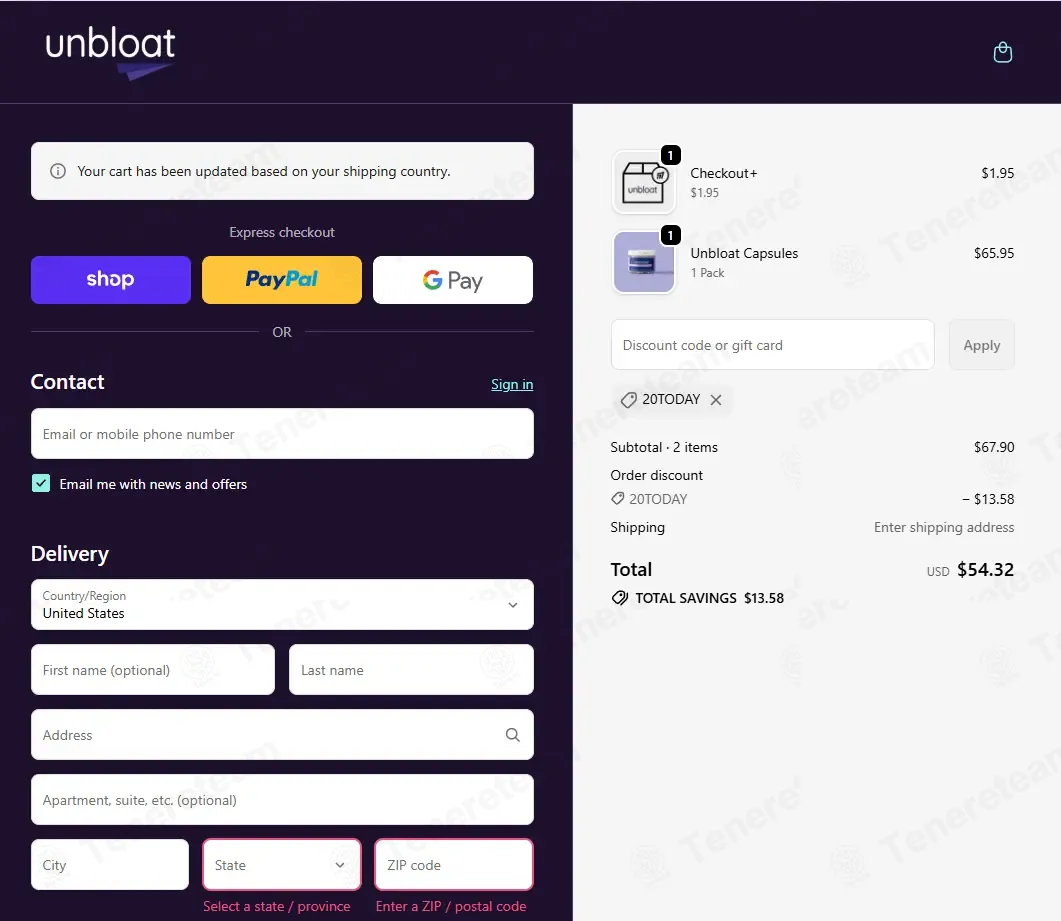This screenshot has height=921, width=1061.
Task: Focus the Apartment, suite, etc. field
Action: pos(282,800)
